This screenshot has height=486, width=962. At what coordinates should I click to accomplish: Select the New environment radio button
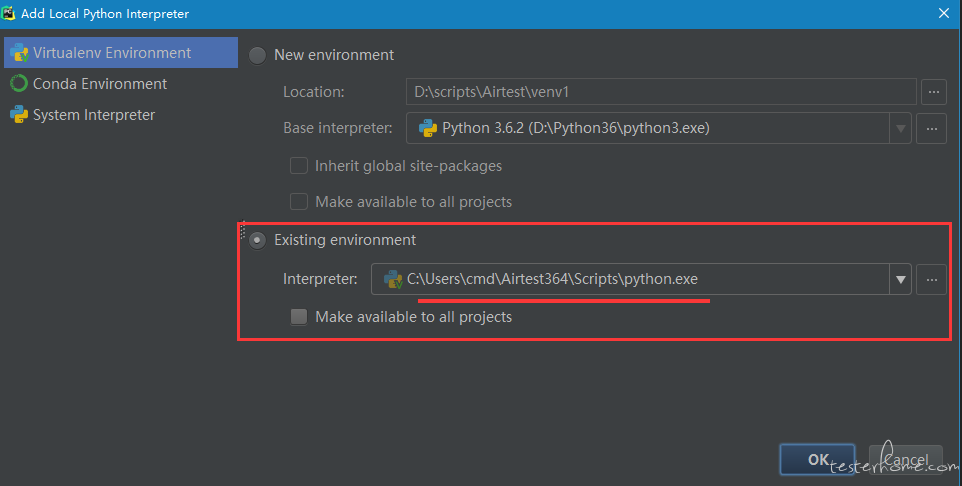click(x=258, y=55)
